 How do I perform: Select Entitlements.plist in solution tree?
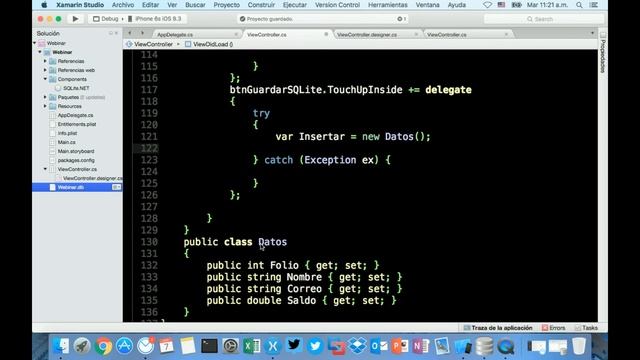(77, 124)
